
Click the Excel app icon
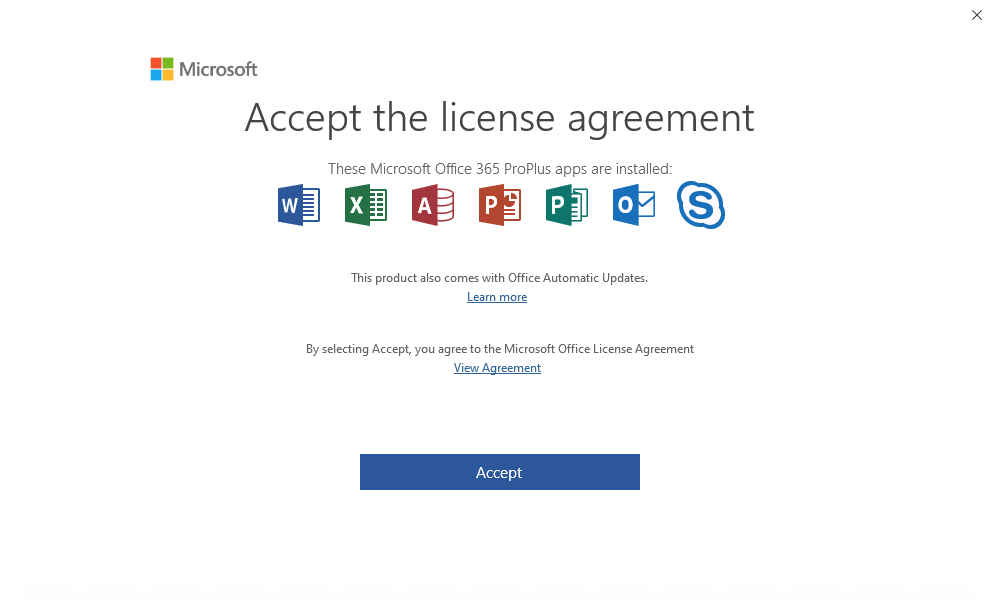pyautogui.click(x=366, y=205)
